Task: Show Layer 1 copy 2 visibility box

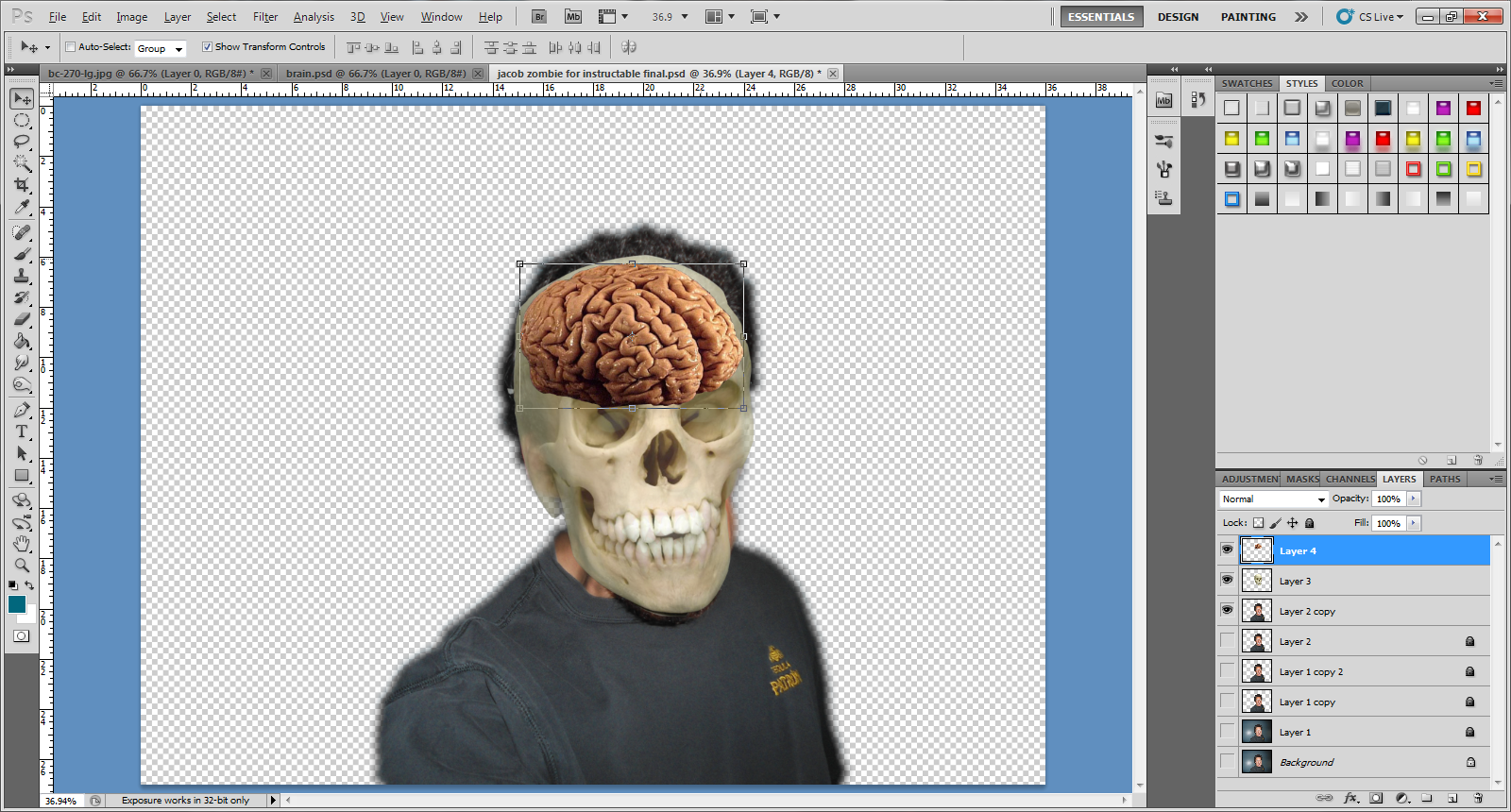Action: click(1227, 670)
